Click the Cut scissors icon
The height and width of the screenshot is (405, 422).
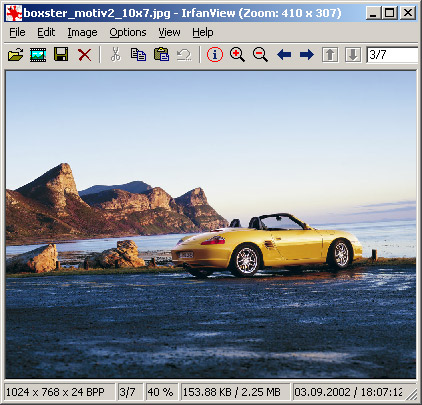[116, 54]
